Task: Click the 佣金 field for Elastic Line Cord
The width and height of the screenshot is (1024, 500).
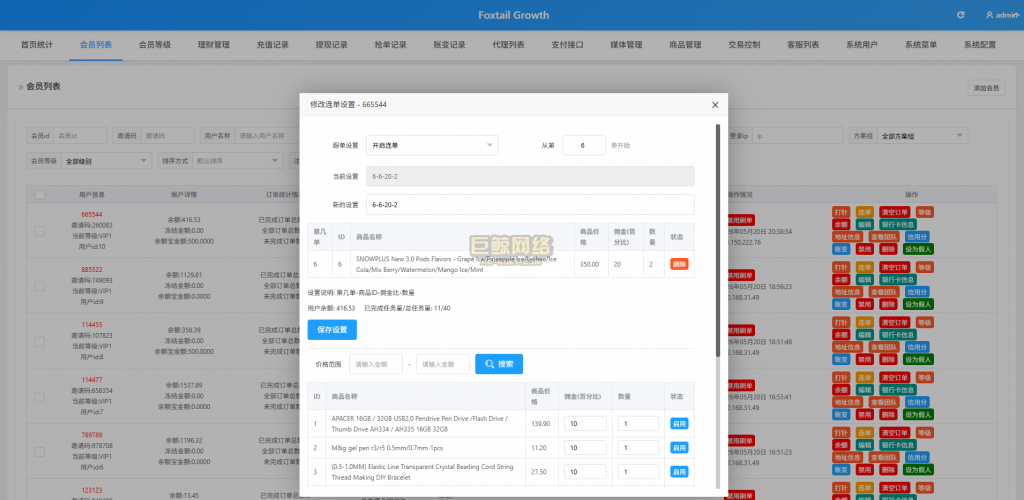Action: click(x=586, y=472)
